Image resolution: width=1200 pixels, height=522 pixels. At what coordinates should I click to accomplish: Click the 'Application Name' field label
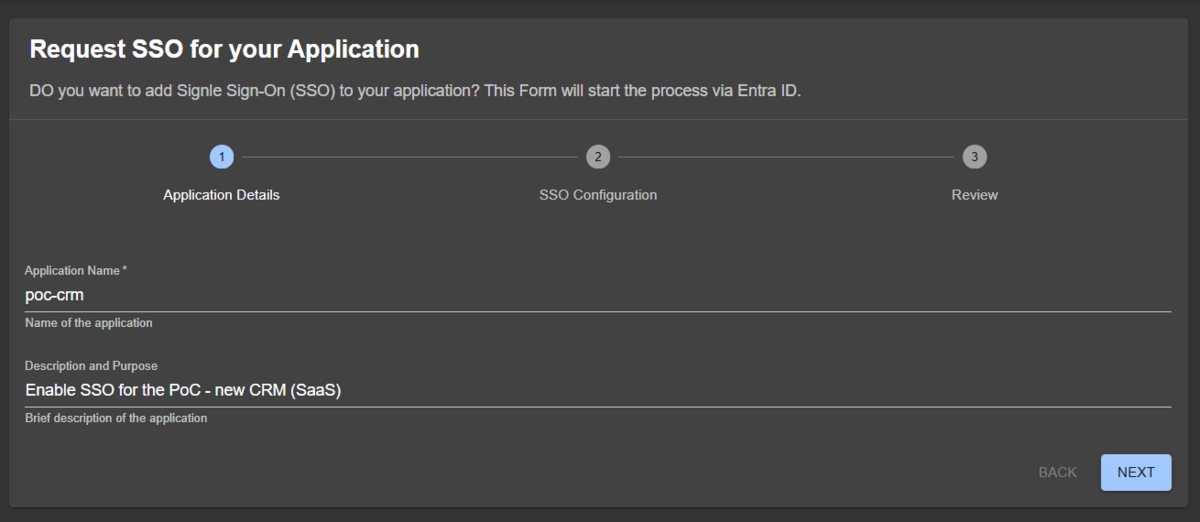[72, 271]
